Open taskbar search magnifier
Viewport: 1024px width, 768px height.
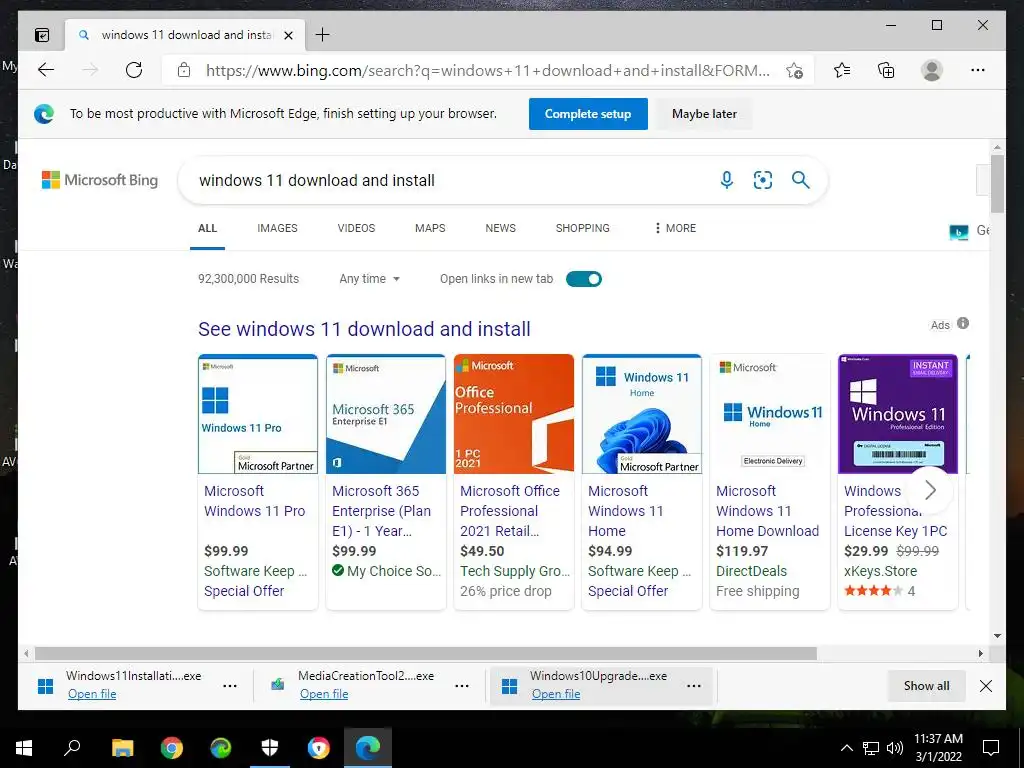click(72, 747)
